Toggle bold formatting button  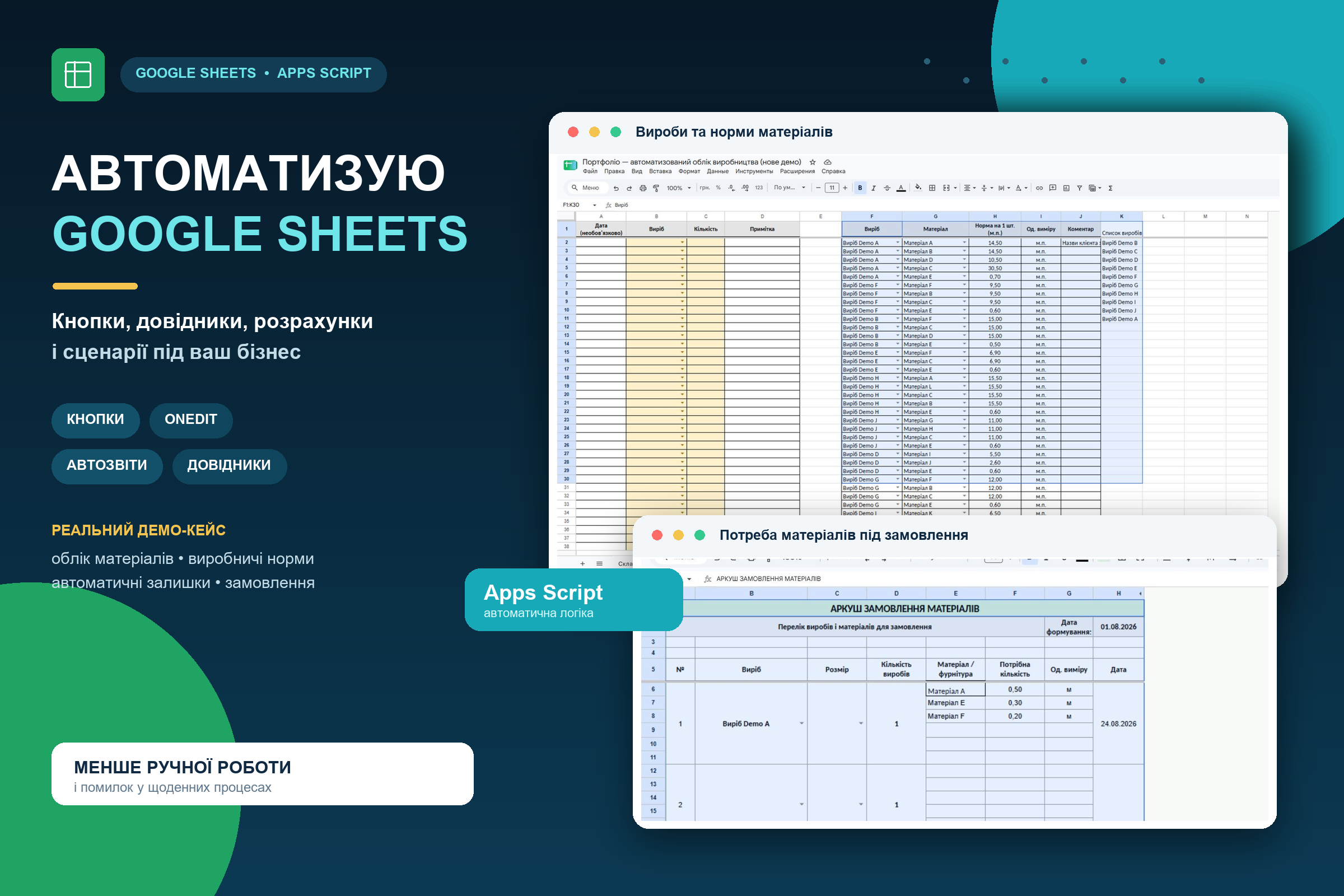point(860,188)
